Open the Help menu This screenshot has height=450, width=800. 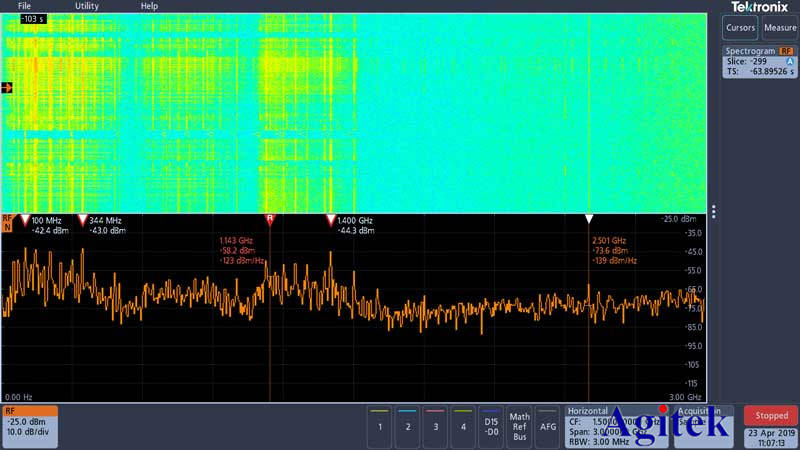[x=149, y=6]
